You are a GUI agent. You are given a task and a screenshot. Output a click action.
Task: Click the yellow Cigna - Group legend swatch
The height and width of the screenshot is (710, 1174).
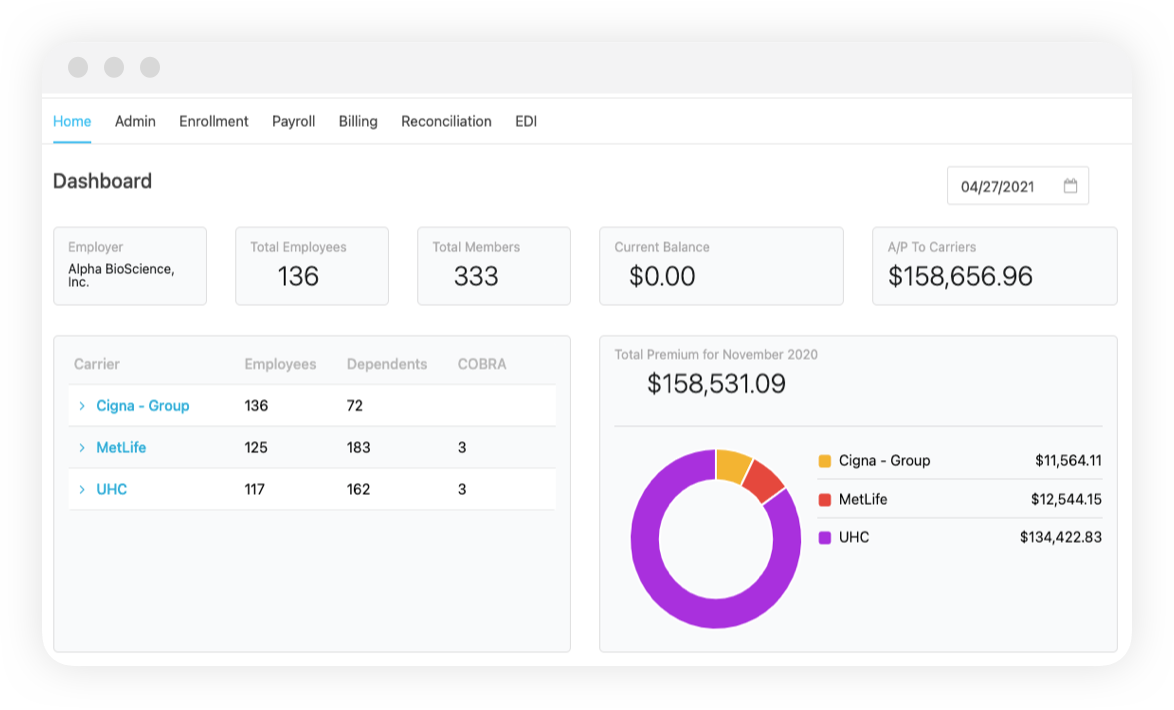tap(823, 460)
